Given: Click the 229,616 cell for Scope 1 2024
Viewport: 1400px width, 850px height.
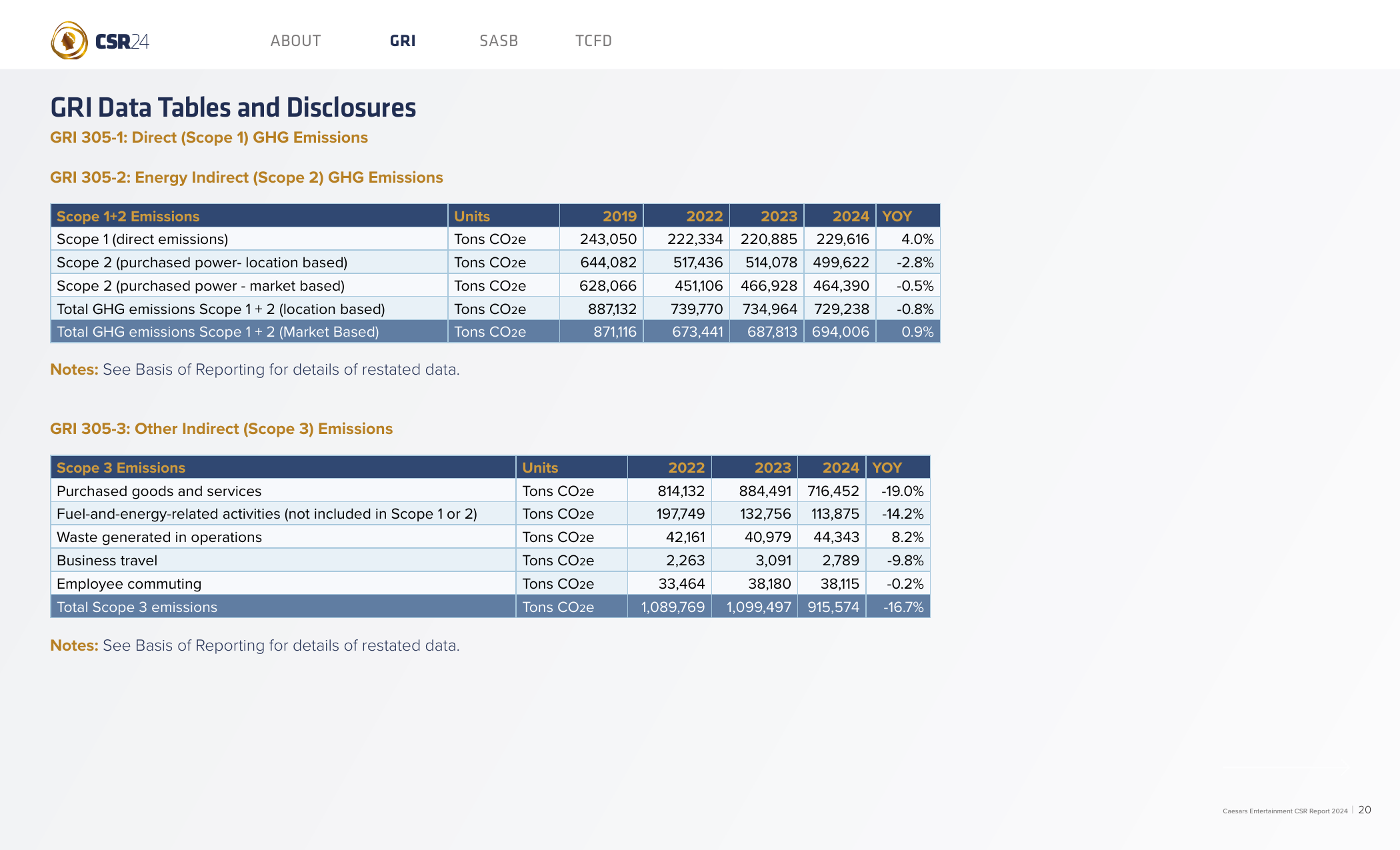Looking at the screenshot, I should click(x=843, y=239).
